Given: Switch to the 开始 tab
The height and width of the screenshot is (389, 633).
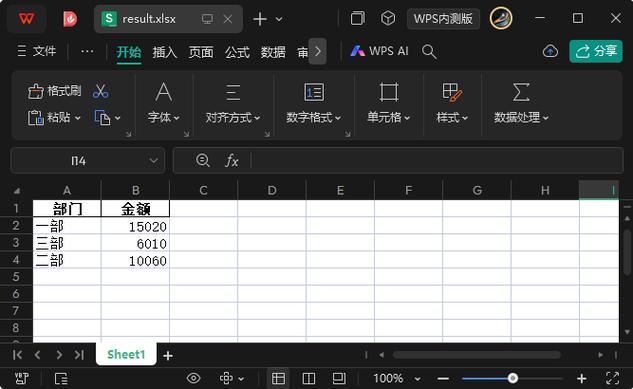Looking at the screenshot, I should (x=129, y=52).
